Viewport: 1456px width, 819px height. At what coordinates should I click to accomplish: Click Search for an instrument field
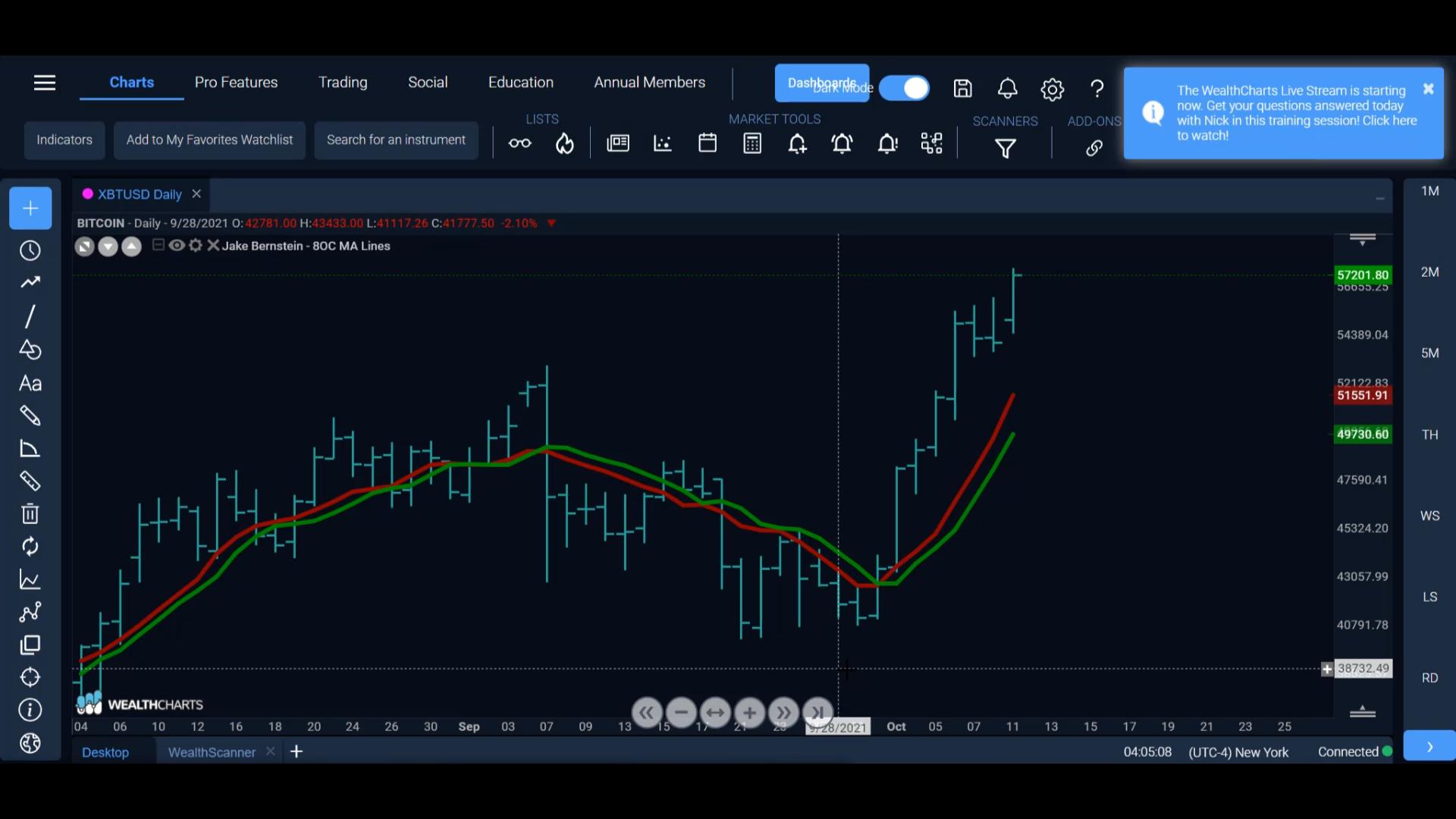tap(396, 140)
